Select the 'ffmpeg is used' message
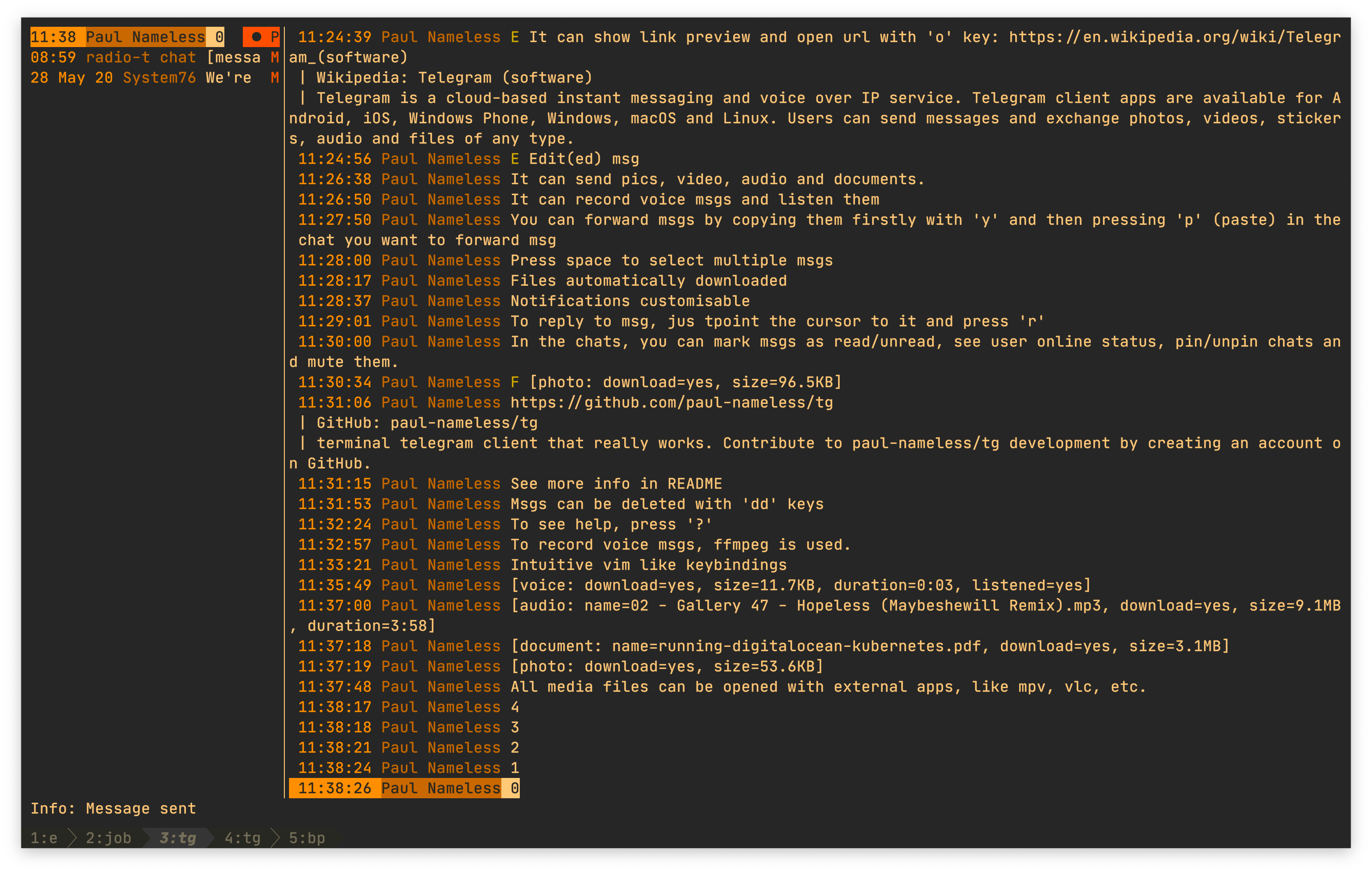Screen dimensions: 1372x873 pos(574,544)
